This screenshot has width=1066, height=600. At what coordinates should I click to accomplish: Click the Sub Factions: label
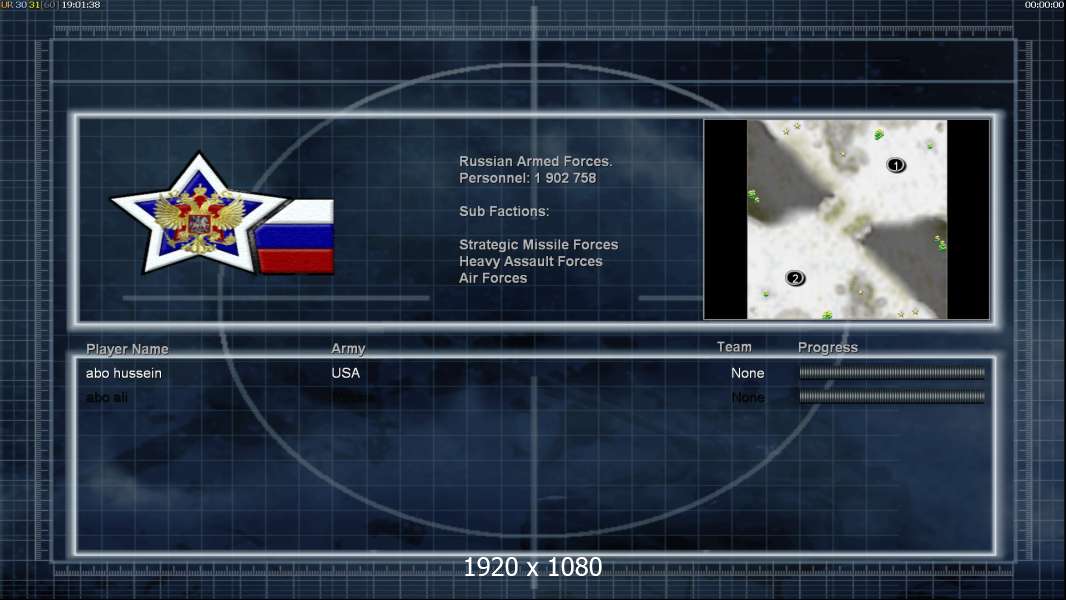[x=504, y=211]
